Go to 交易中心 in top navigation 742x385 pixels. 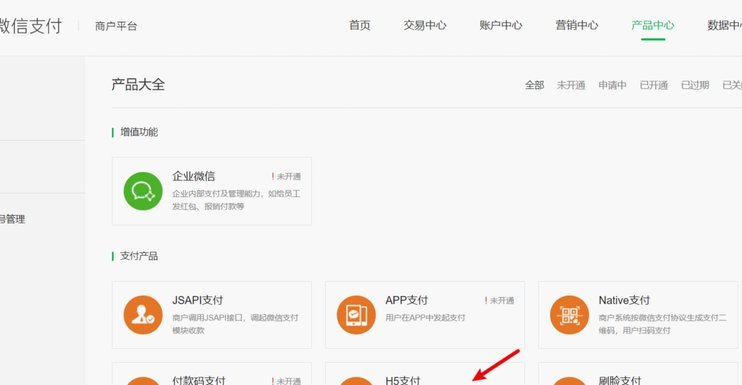coord(425,25)
